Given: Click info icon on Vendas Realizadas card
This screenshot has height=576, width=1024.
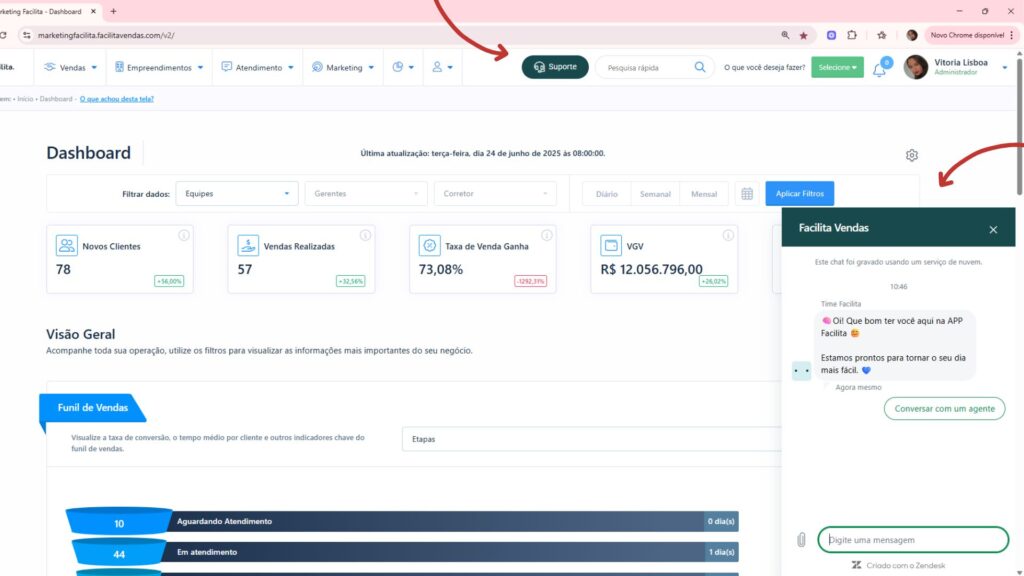Looking at the screenshot, I should (365, 236).
